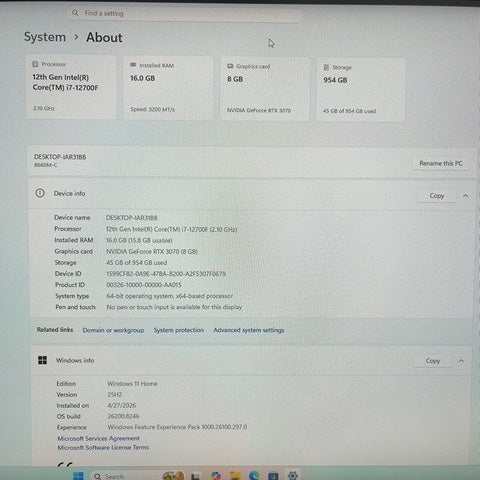Click the 25H2 version value

(x=115, y=395)
